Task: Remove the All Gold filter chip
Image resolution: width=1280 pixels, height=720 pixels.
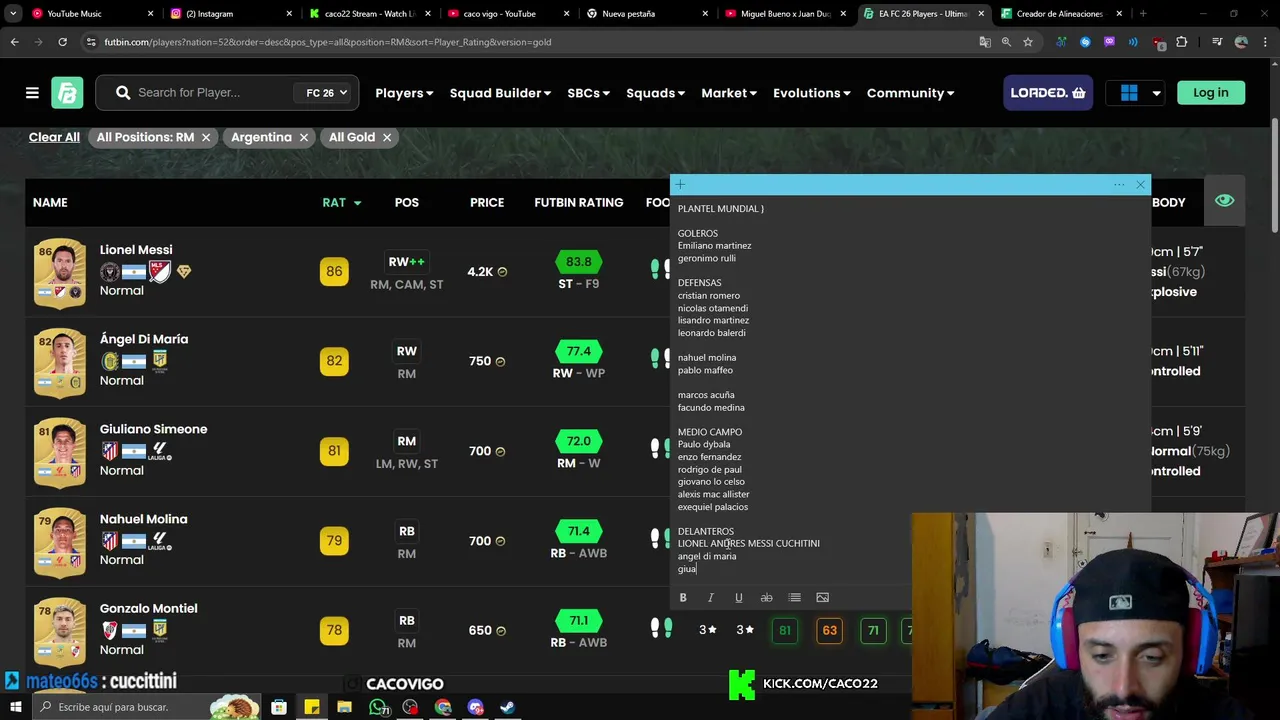Action: (x=386, y=137)
